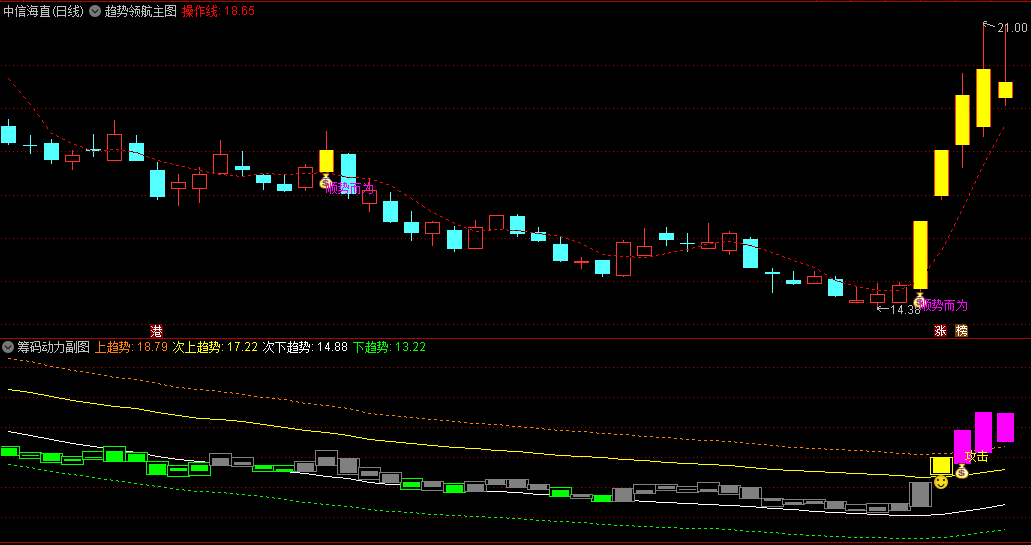Click the 下趋势: 13.22 value

(x=389, y=347)
